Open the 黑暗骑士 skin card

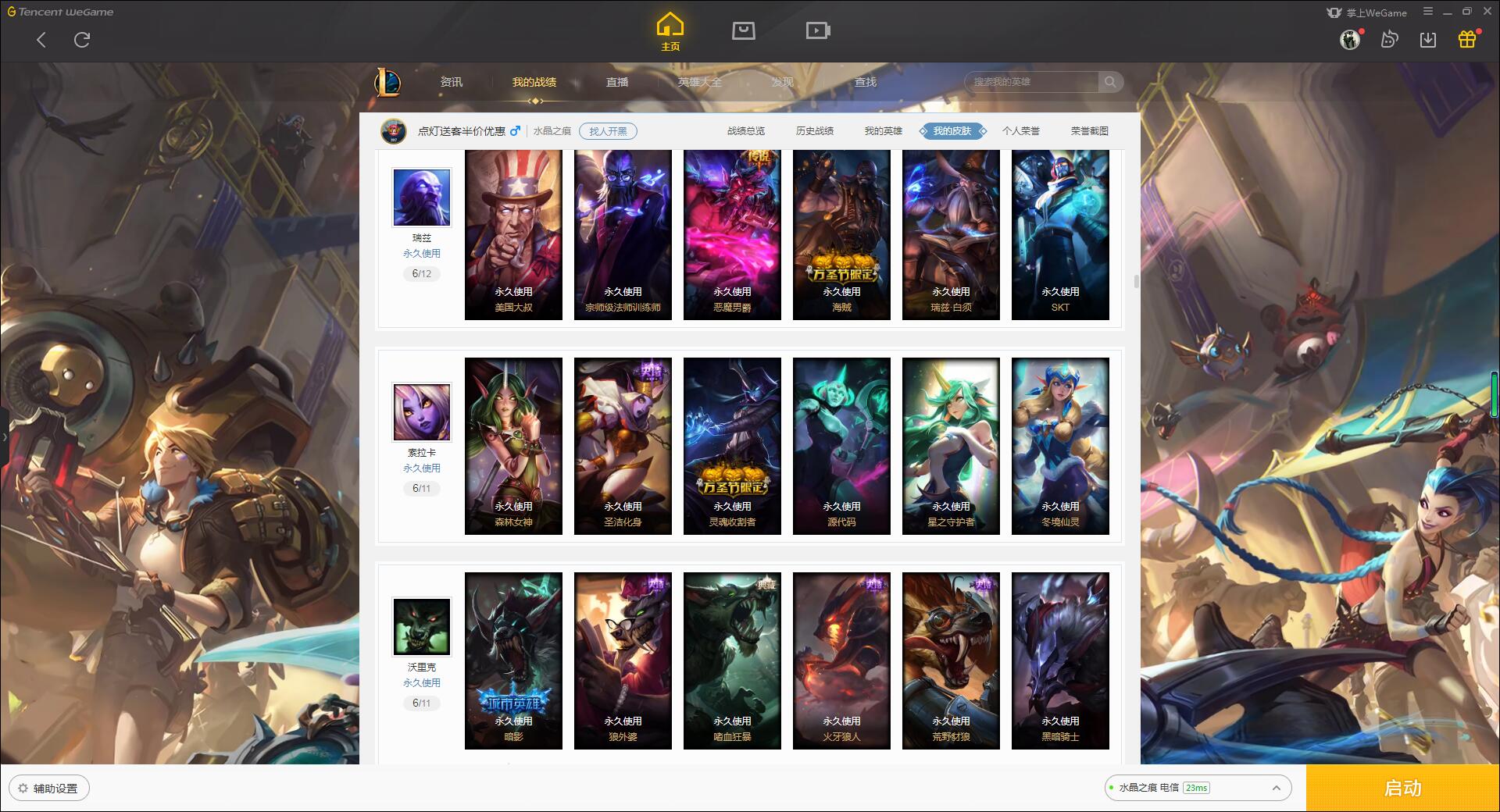pyautogui.click(x=1060, y=661)
